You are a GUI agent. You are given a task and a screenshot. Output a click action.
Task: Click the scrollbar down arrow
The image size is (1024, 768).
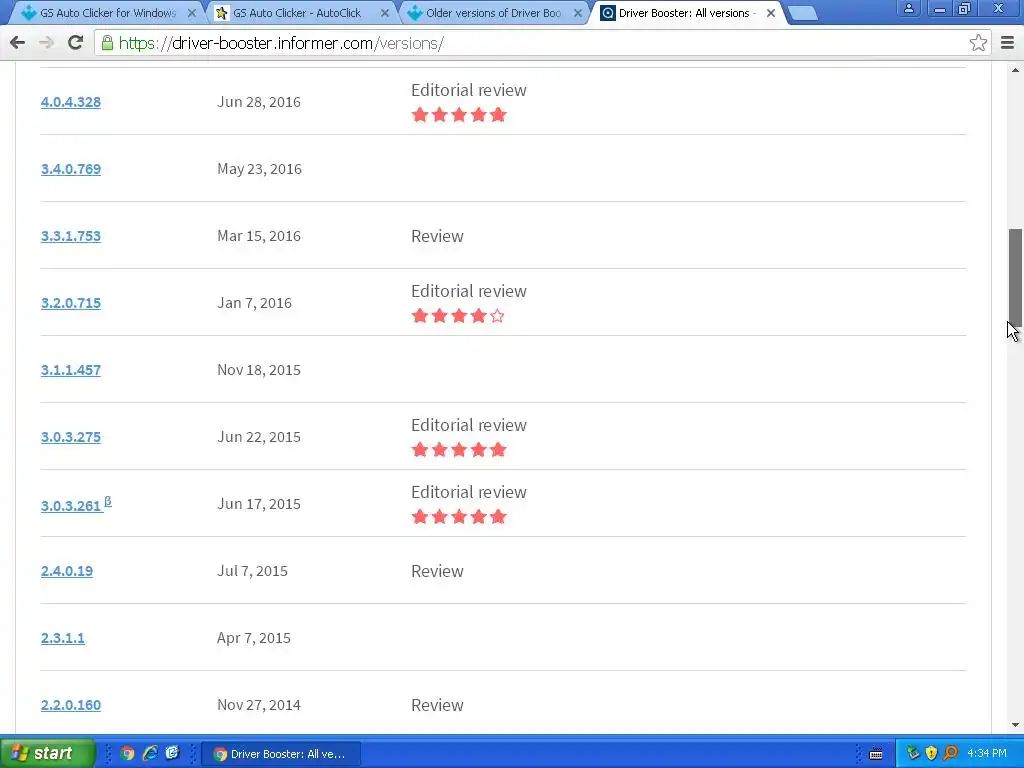click(x=1015, y=725)
